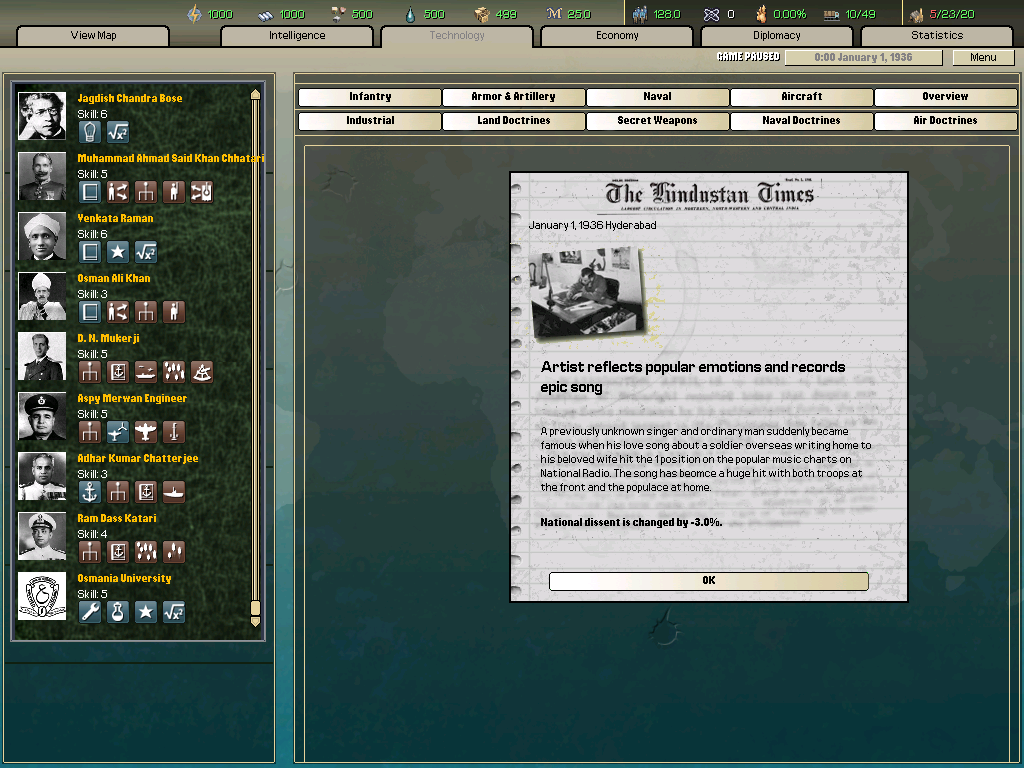This screenshot has width=1024, height=768.
Task: Click the ship hull icon for Adhar Kumar Chatterjee
Action: 174,492
